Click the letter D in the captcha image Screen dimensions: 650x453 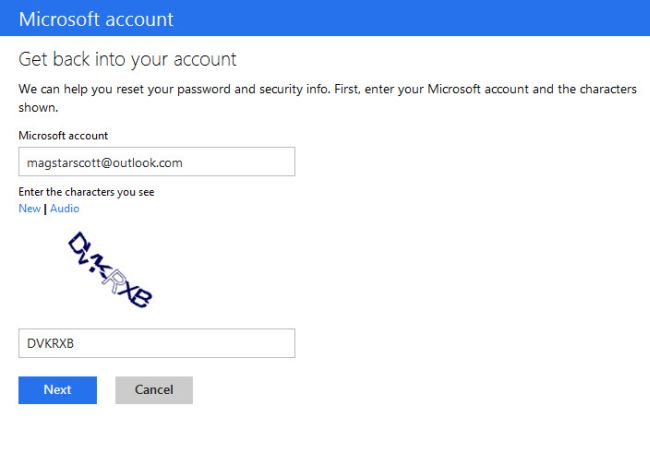click(79, 243)
